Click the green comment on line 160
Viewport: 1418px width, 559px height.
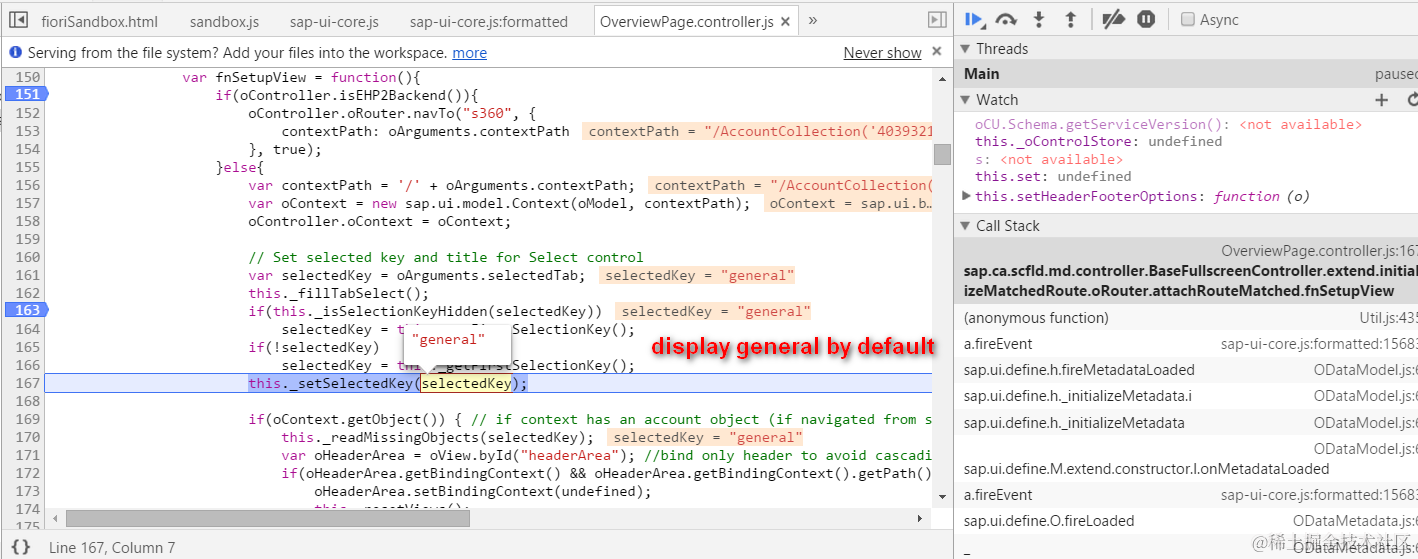tap(446, 257)
